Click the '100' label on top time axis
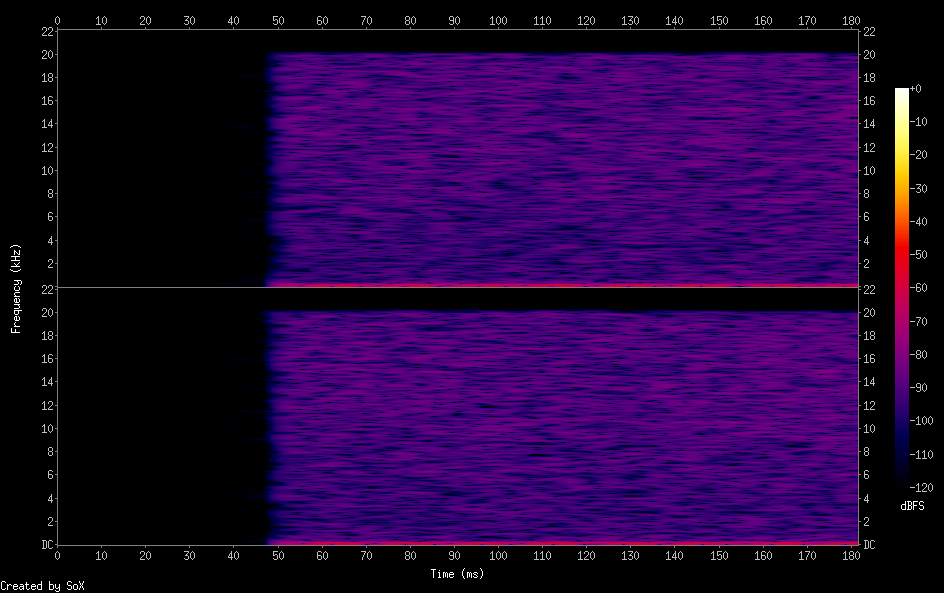 [498, 20]
